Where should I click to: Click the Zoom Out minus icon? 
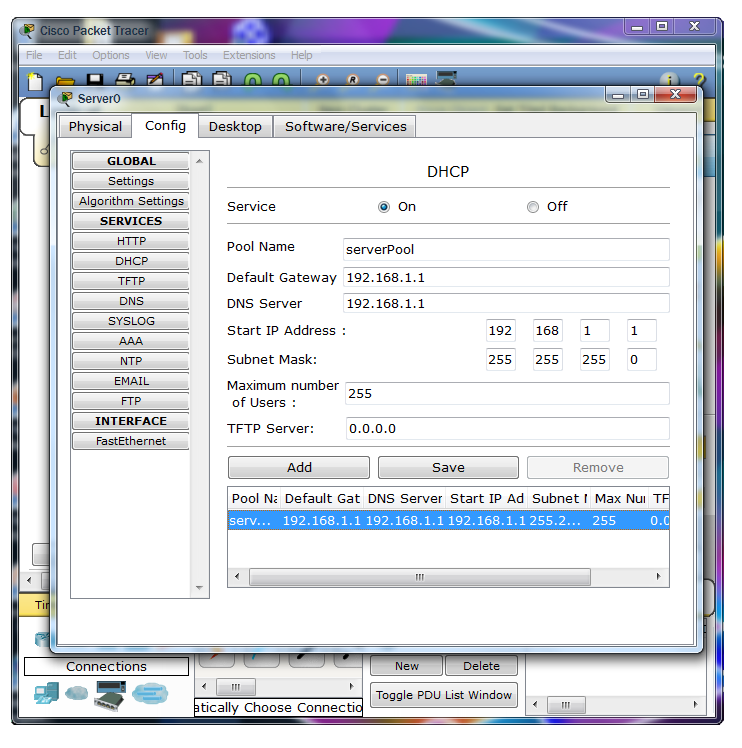point(383,79)
